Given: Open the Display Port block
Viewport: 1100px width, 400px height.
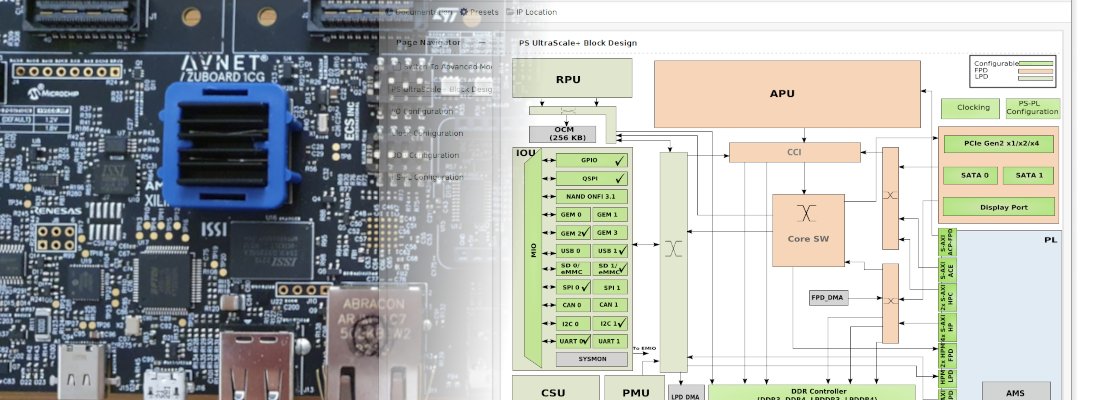Looking at the screenshot, I should coord(998,207).
